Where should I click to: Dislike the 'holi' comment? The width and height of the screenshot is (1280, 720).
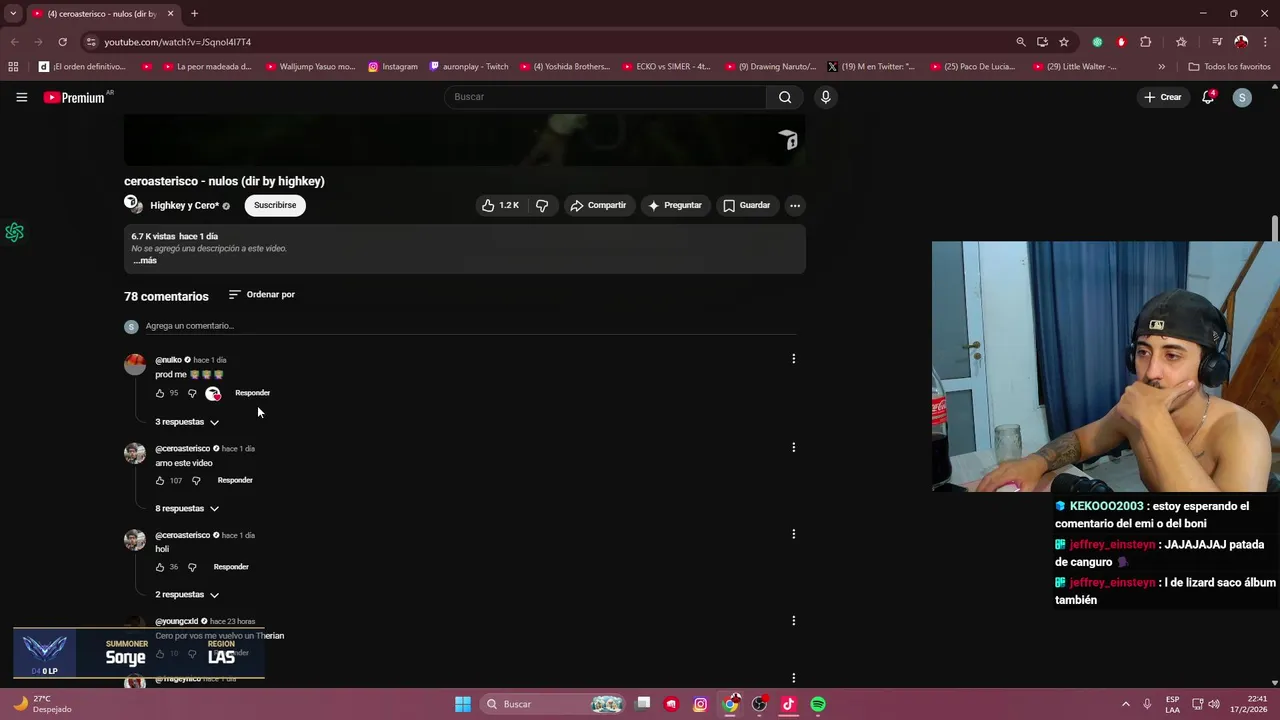click(x=192, y=567)
